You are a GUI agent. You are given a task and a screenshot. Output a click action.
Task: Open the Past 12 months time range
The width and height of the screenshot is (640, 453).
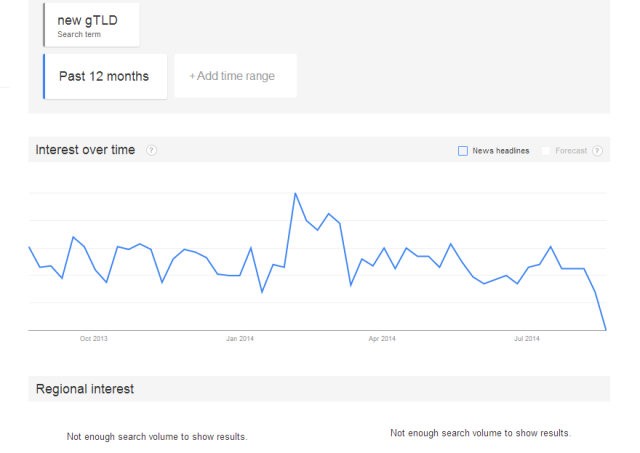[x=104, y=76]
